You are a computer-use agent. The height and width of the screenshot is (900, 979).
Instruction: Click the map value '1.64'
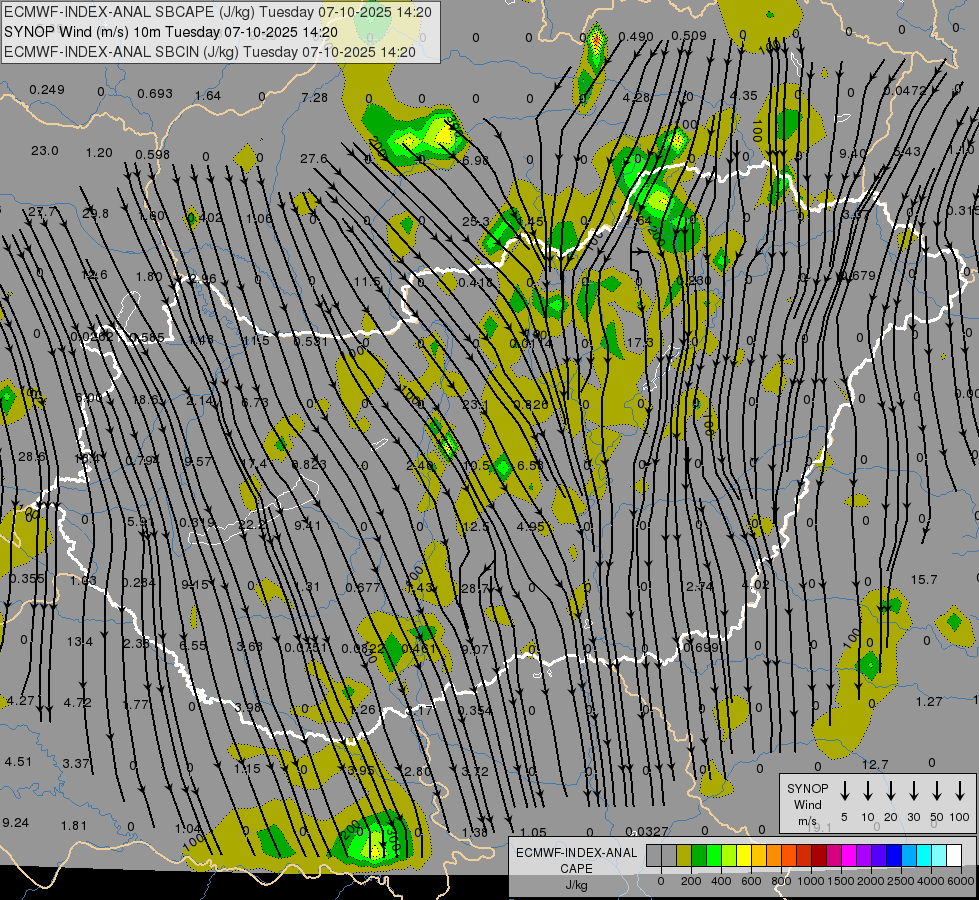[x=208, y=96]
